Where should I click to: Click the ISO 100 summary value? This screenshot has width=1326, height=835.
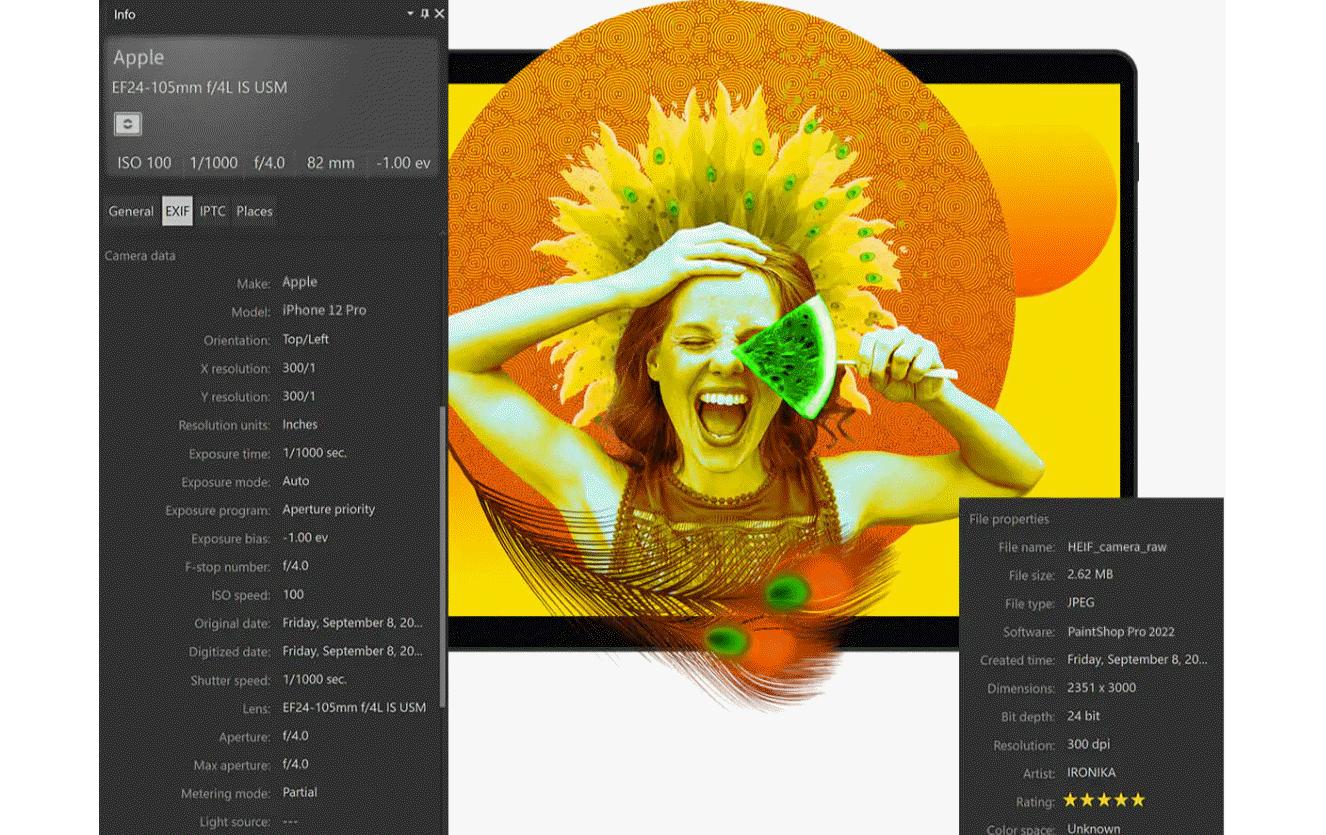coord(144,162)
